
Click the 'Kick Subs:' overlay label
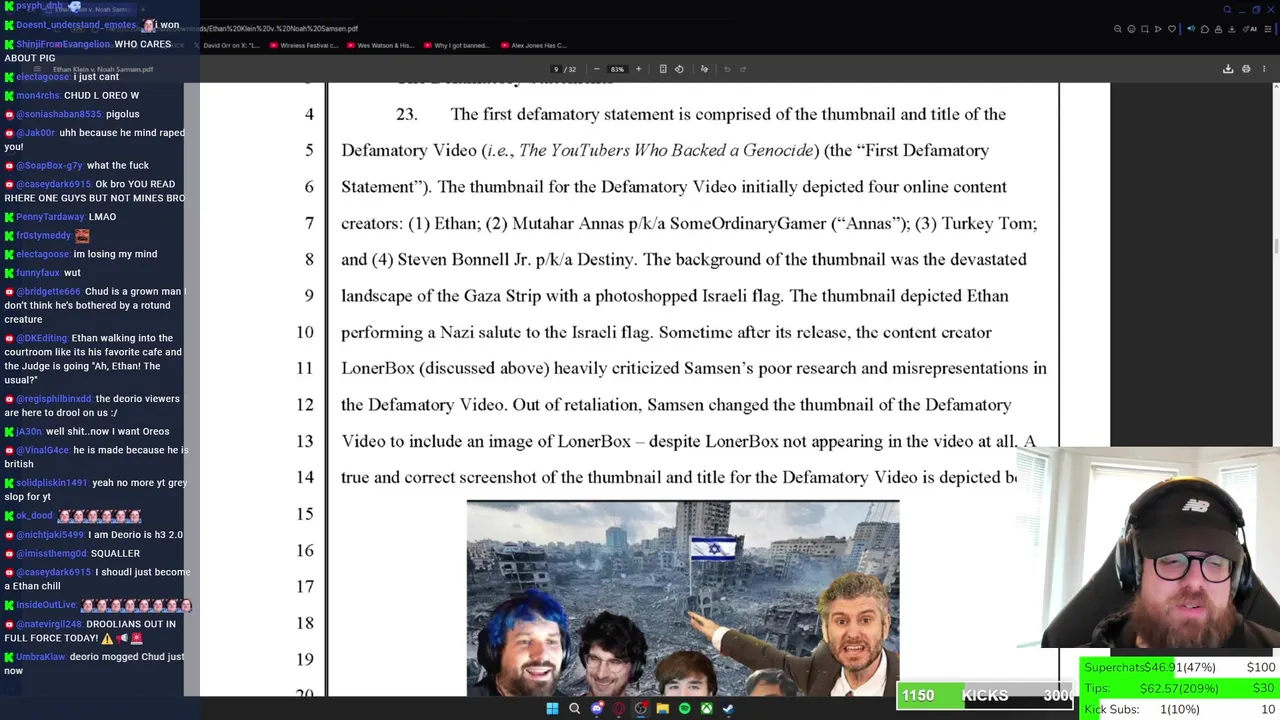(x=1111, y=709)
